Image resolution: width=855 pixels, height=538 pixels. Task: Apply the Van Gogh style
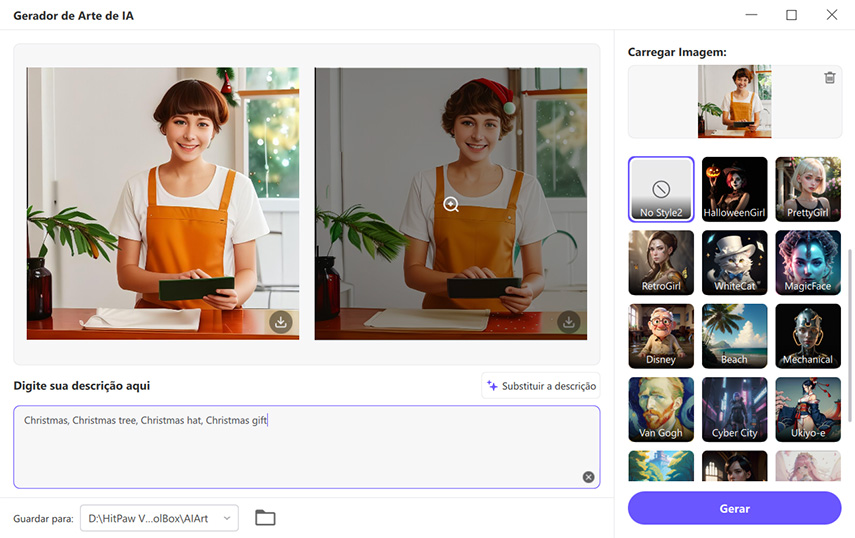tap(661, 408)
